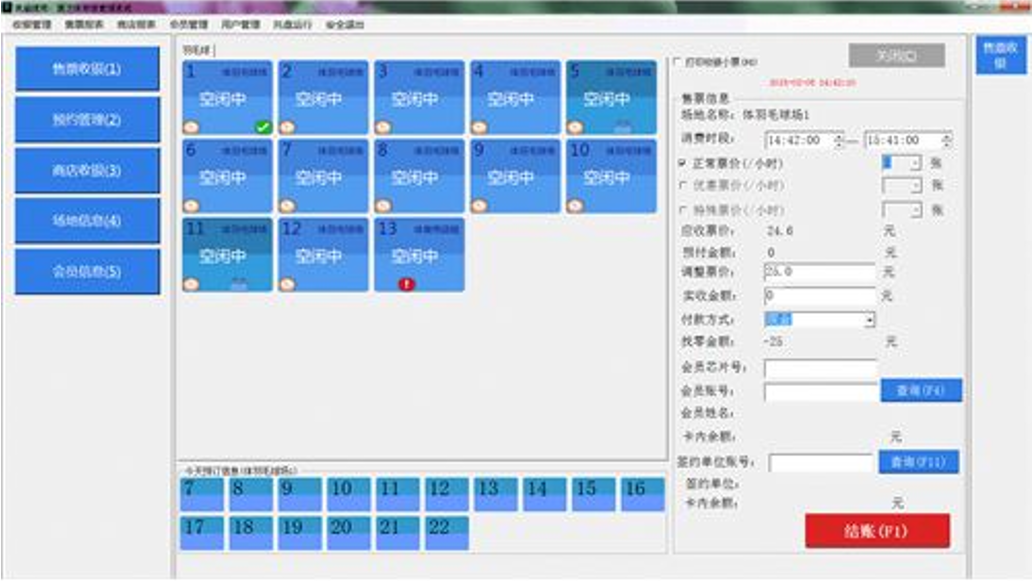This screenshot has height=581, width=1035.
Task: Click the clock icon on court 2 tile
Action: (x=287, y=127)
